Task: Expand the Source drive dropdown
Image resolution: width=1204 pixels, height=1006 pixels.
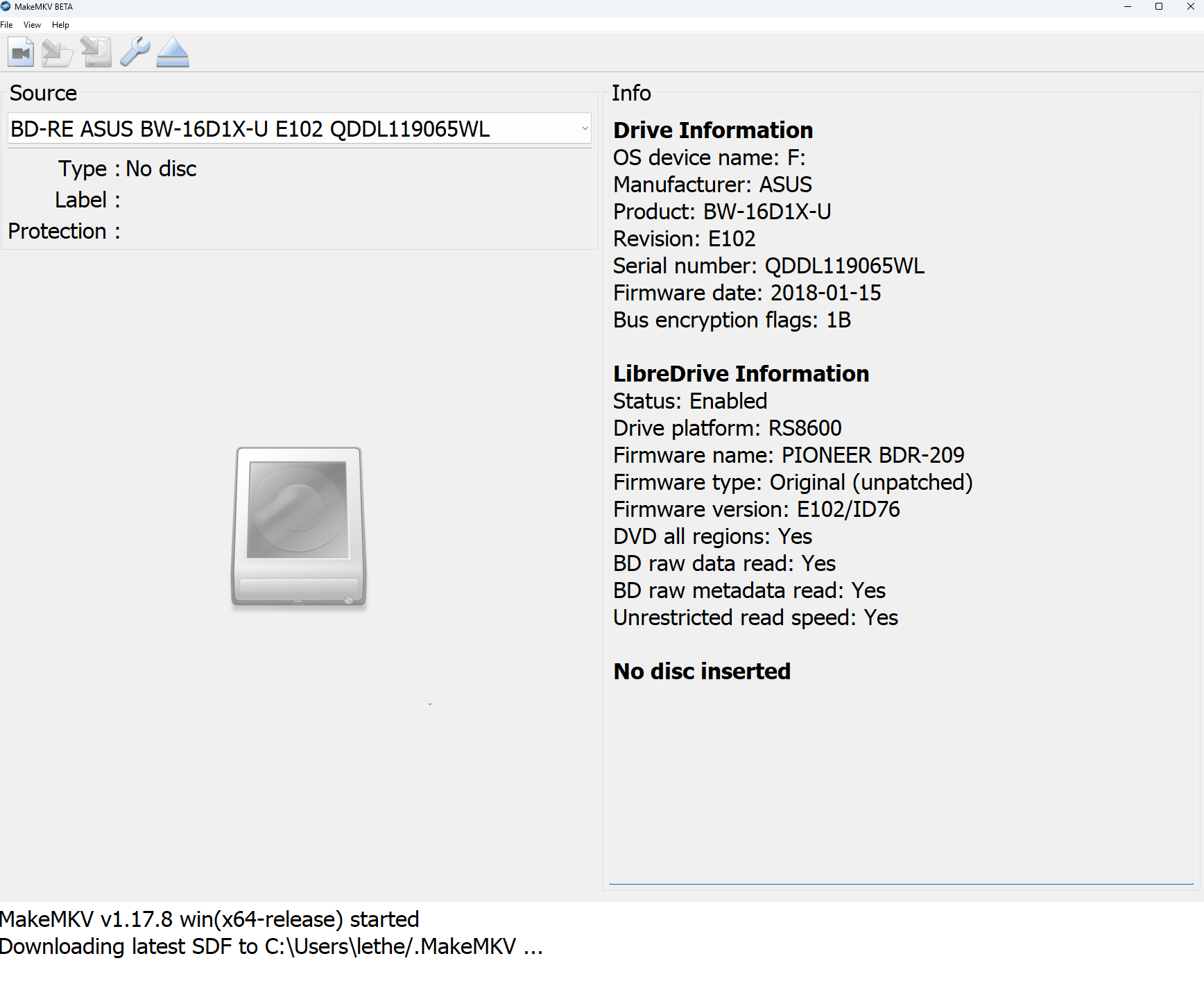Action: pyautogui.click(x=585, y=128)
